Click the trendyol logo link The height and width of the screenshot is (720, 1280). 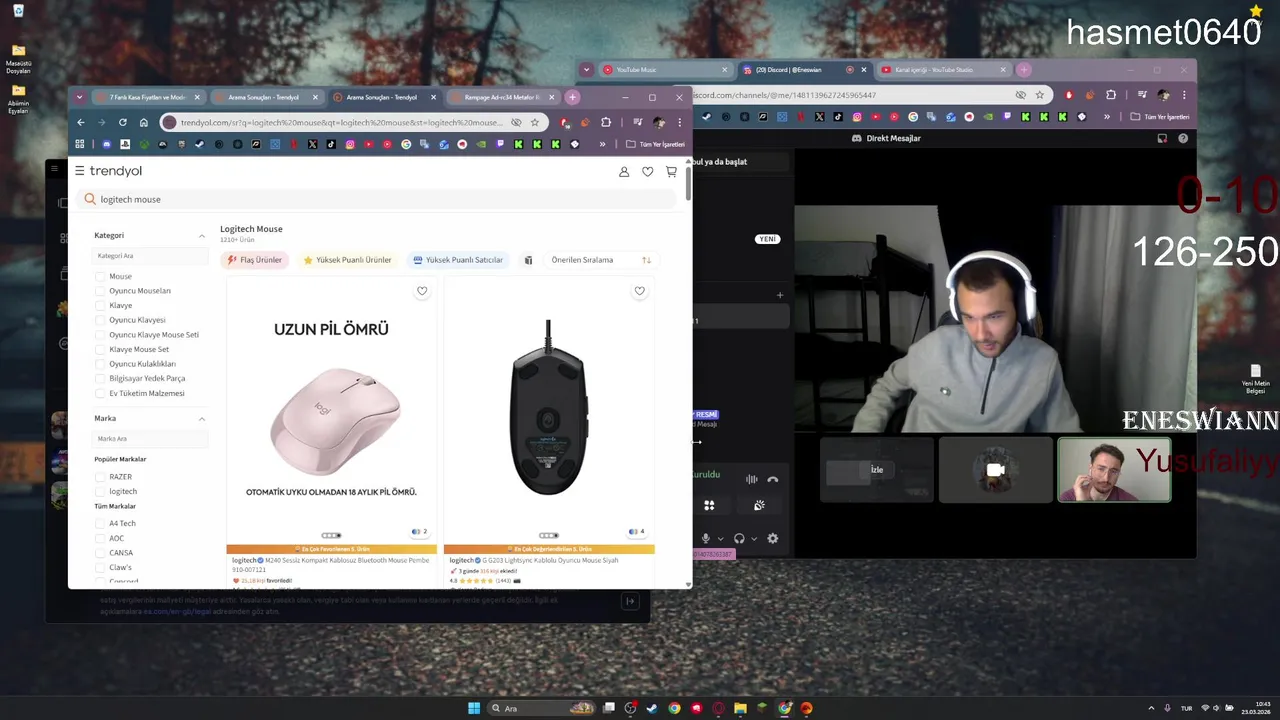(x=115, y=171)
